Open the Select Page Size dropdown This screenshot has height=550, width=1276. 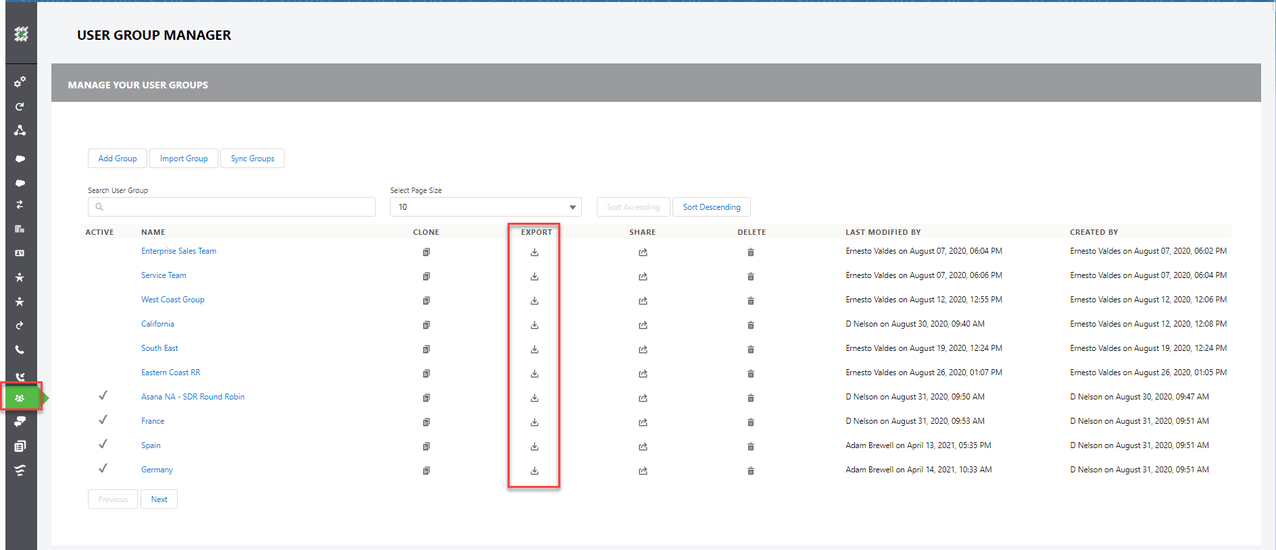pyautogui.click(x=485, y=207)
